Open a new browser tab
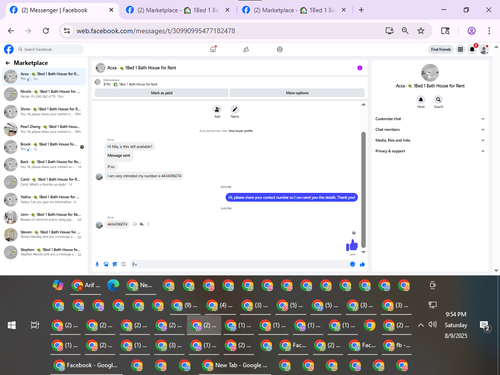This screenshot has height=375, width=500. tap(361, 10)
